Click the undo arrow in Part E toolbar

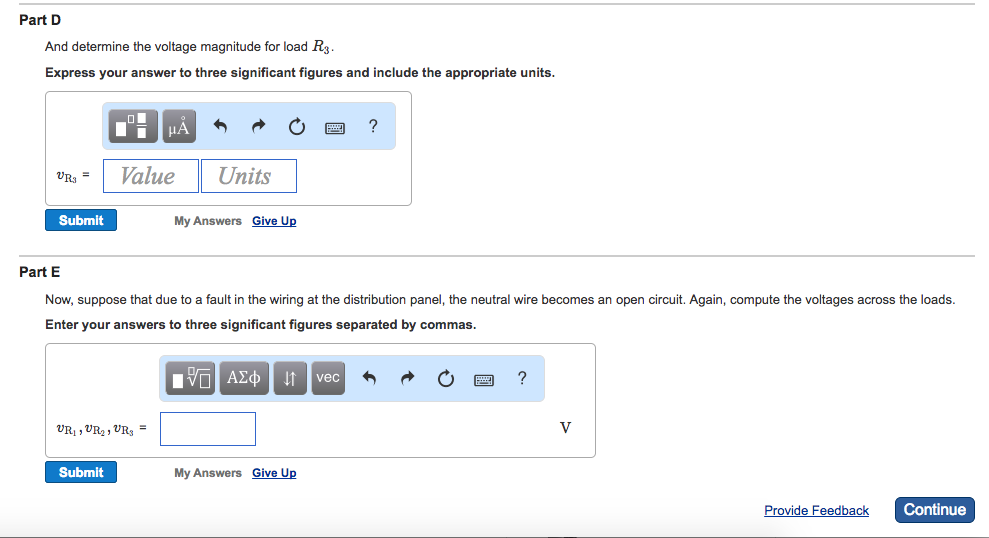point(370,378)
